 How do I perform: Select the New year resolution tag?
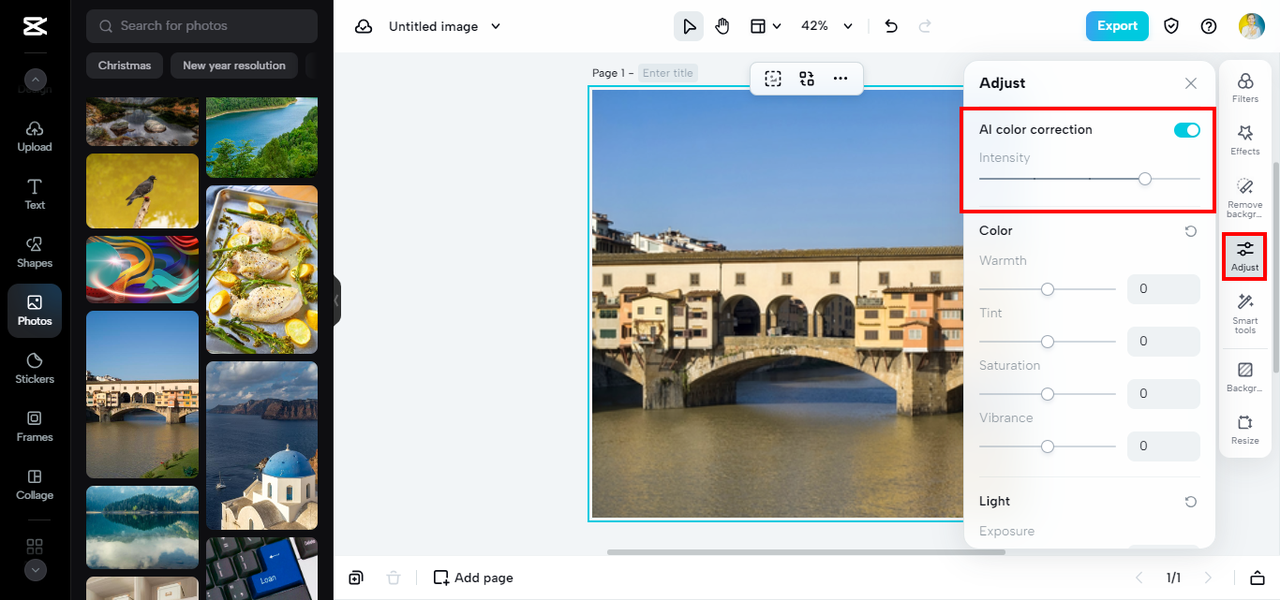click(234, 65)
